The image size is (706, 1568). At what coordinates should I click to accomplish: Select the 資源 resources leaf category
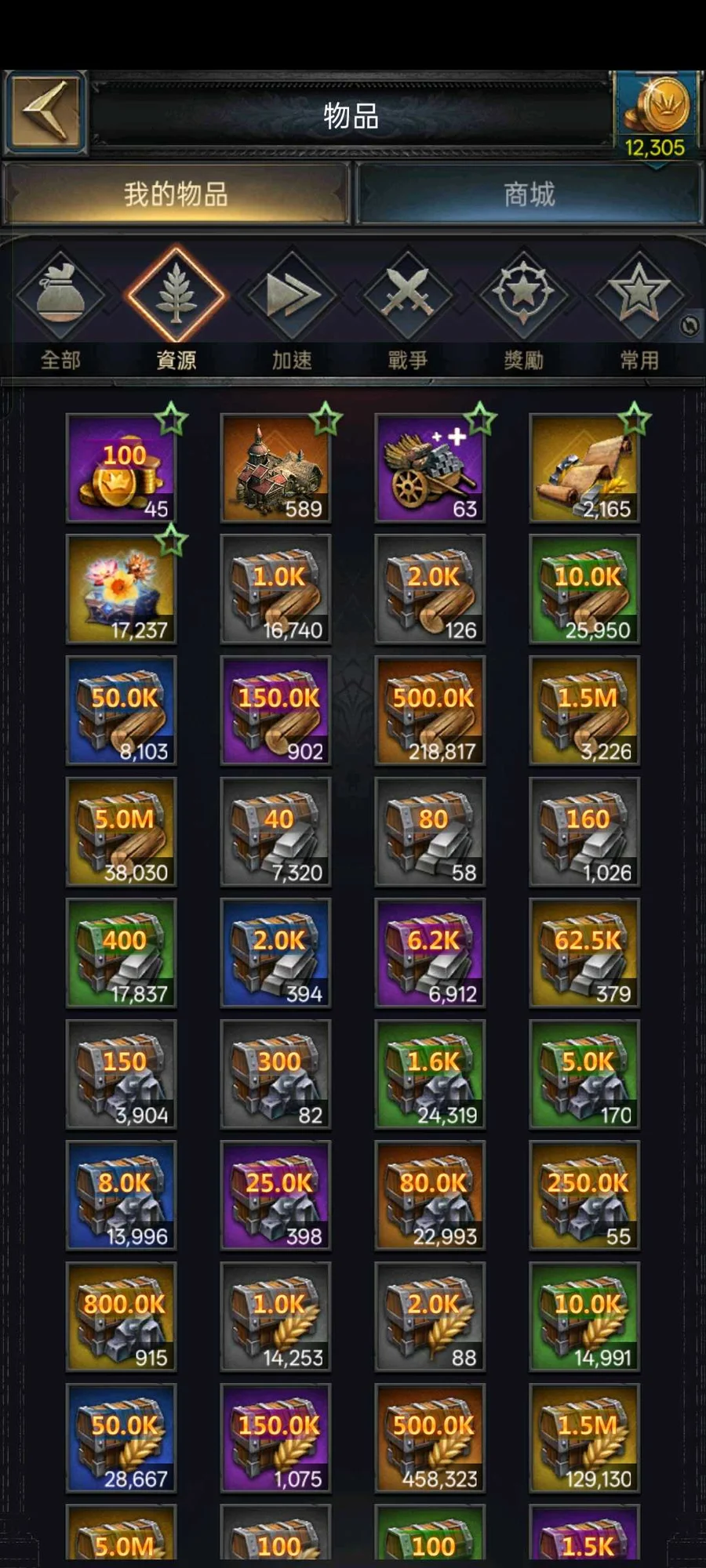[176, 295]
